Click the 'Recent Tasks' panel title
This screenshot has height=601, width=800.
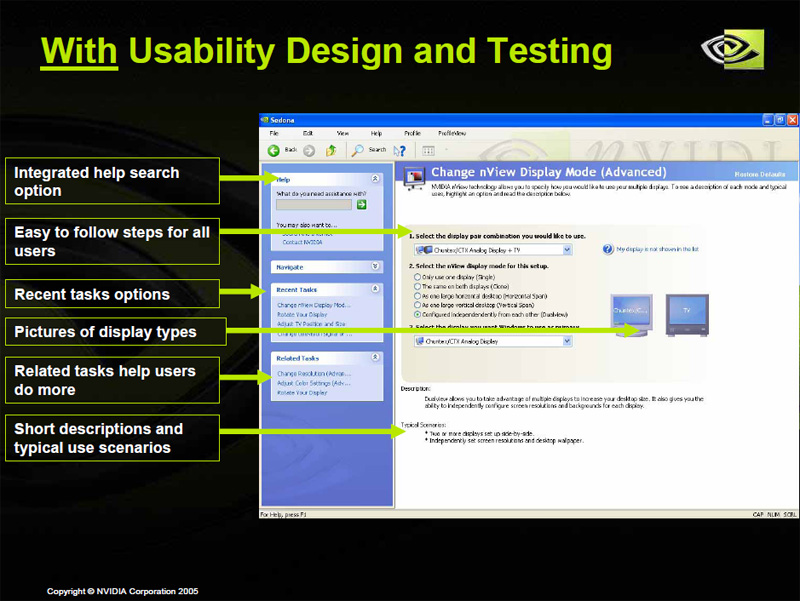point(296,289)
